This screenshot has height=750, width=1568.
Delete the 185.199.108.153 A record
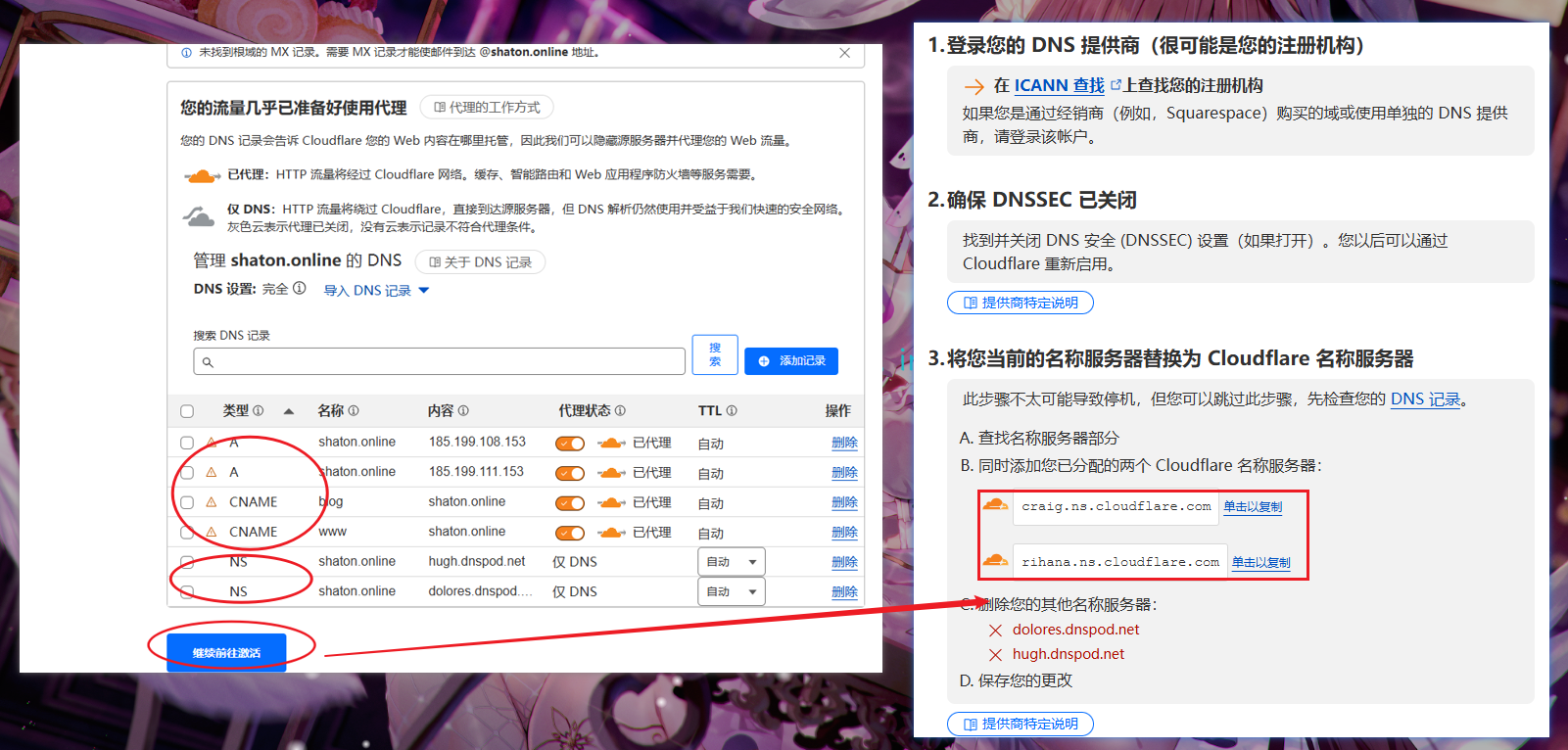tap(844, 443)
